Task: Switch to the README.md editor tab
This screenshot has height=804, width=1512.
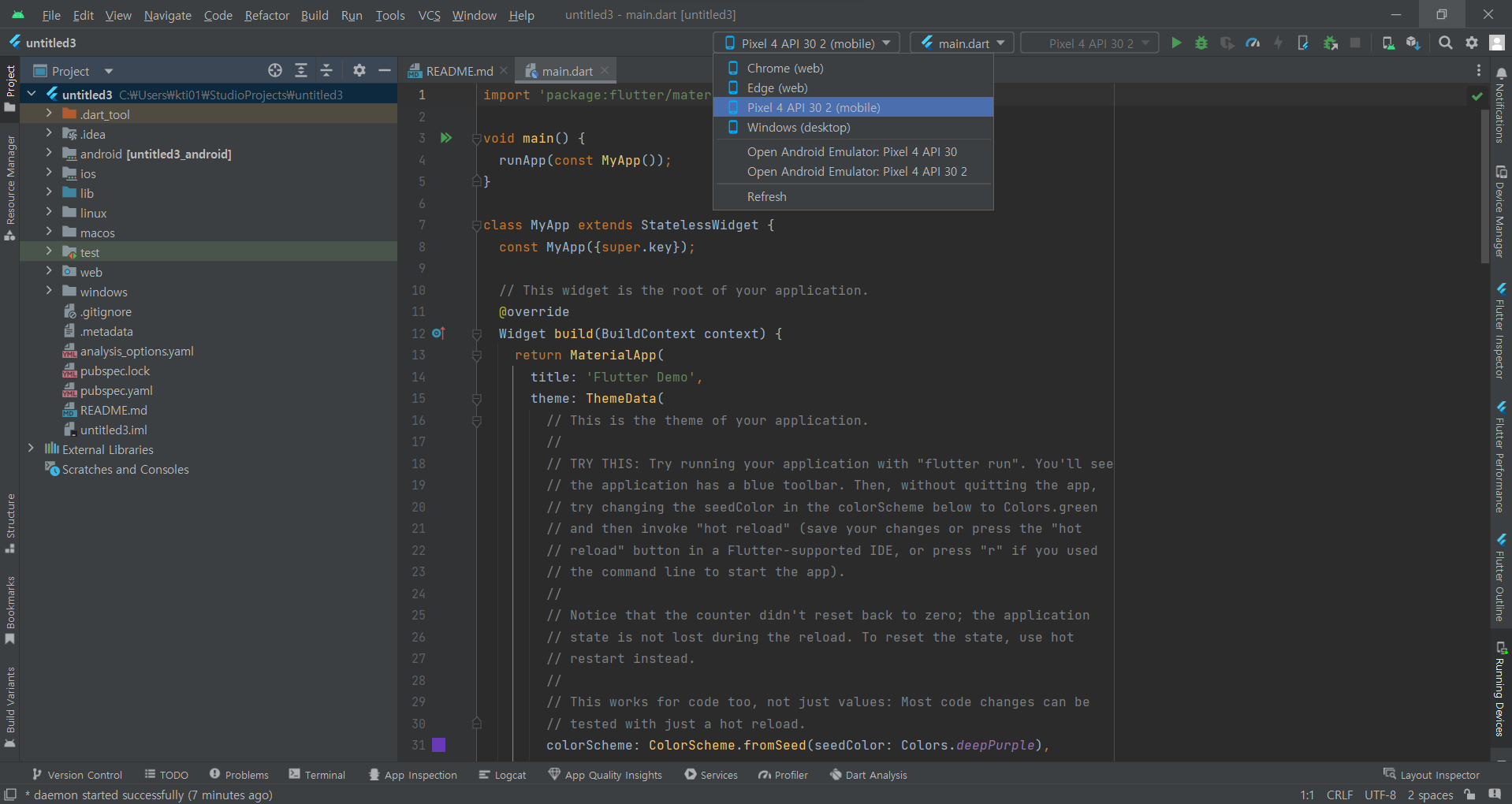Action: click(x=458, y=71)
